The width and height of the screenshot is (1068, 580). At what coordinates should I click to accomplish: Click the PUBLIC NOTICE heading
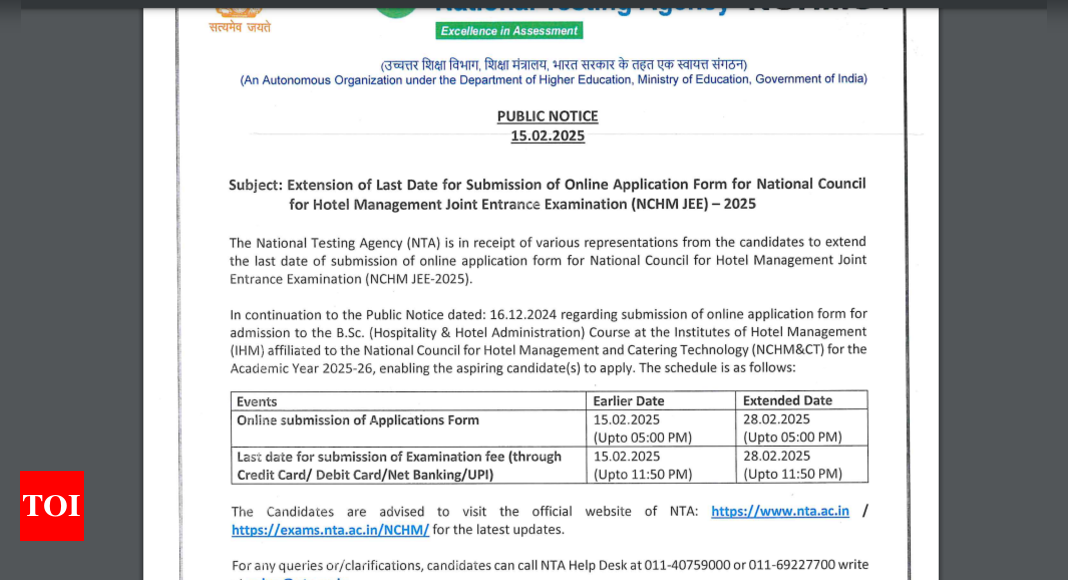coord(547,116)
